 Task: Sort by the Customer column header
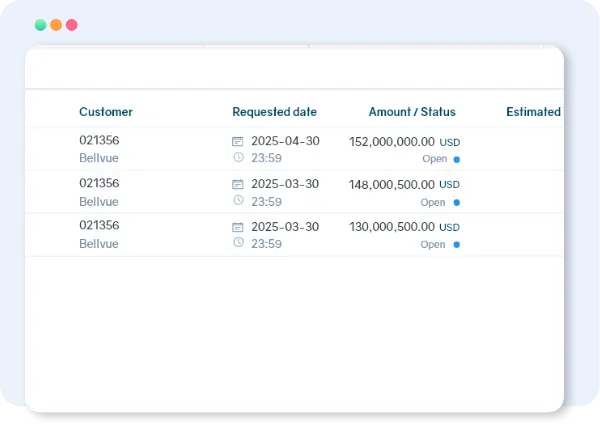[x=106, y=112]
